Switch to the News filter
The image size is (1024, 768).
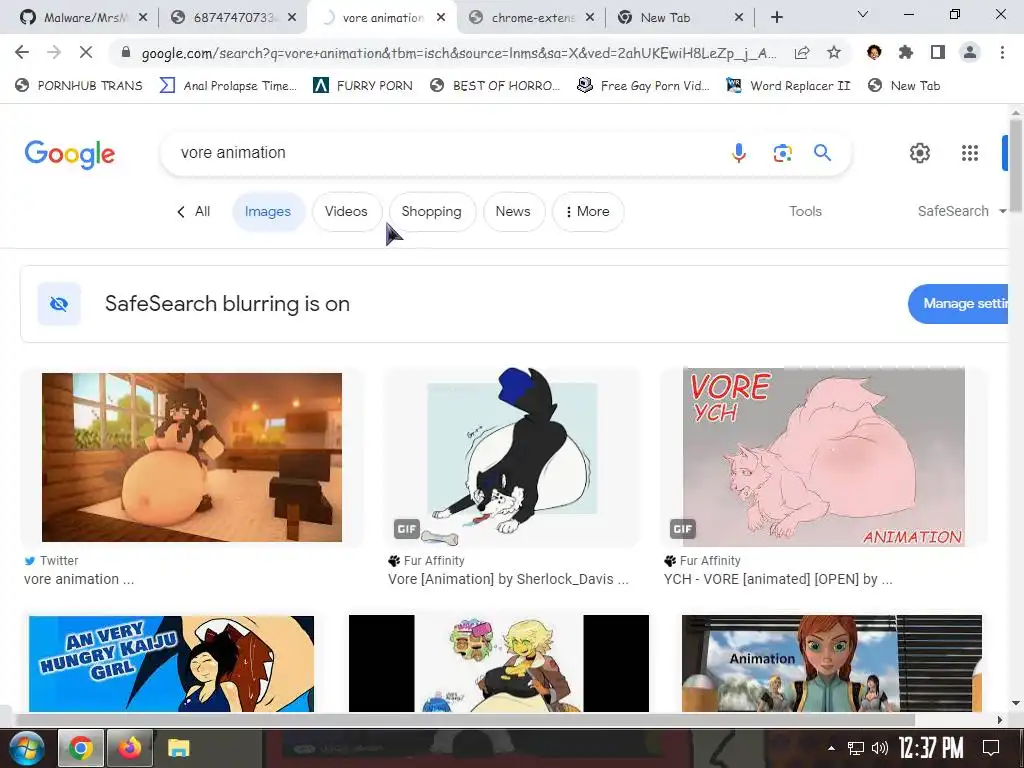click(x=513, y=212)
